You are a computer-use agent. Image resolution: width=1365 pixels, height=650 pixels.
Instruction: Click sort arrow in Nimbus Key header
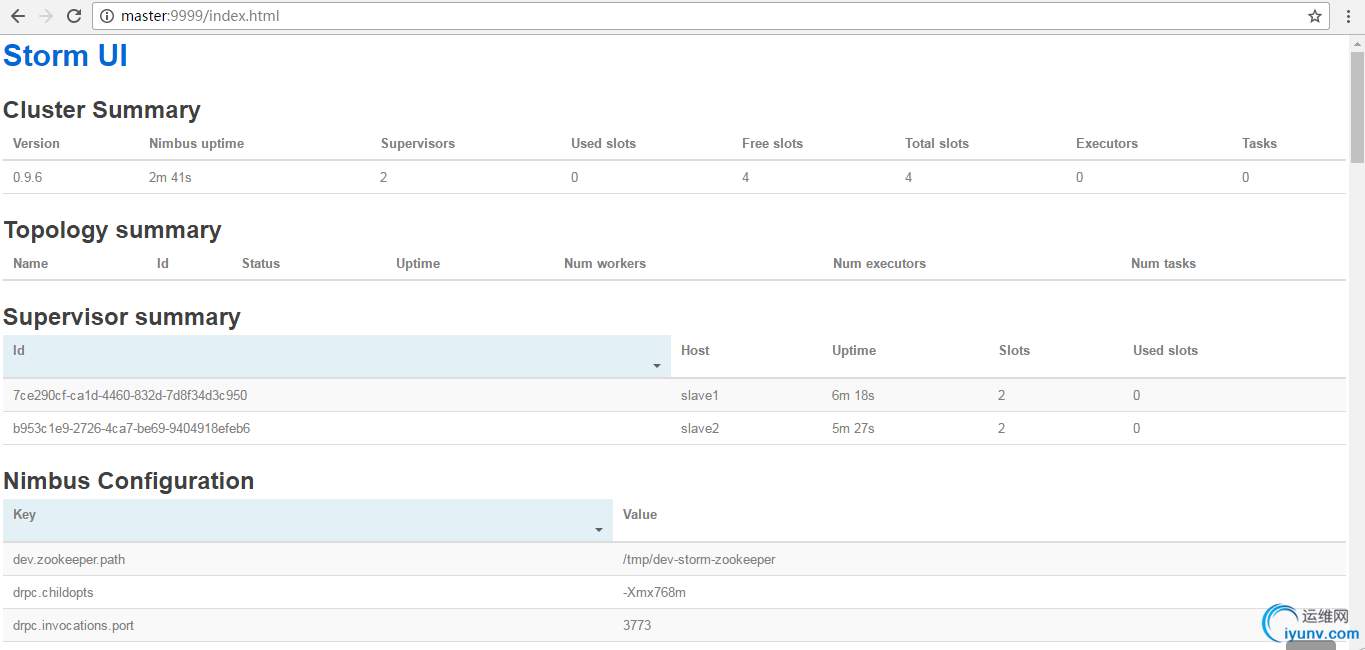tap(599, 530)
